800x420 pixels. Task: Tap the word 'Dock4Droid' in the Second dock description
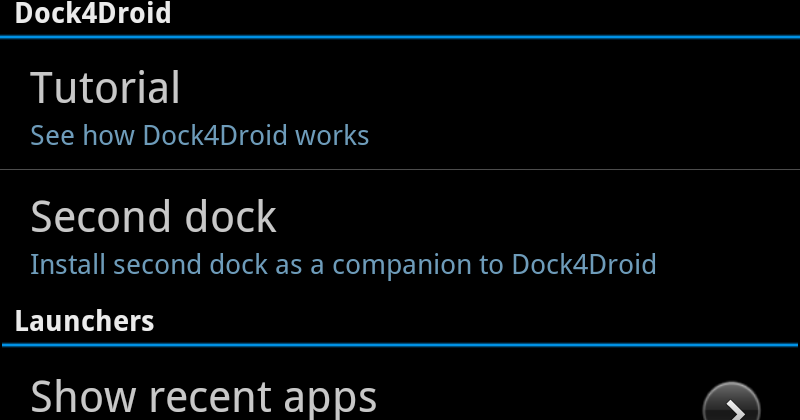[x=584, y=265]
